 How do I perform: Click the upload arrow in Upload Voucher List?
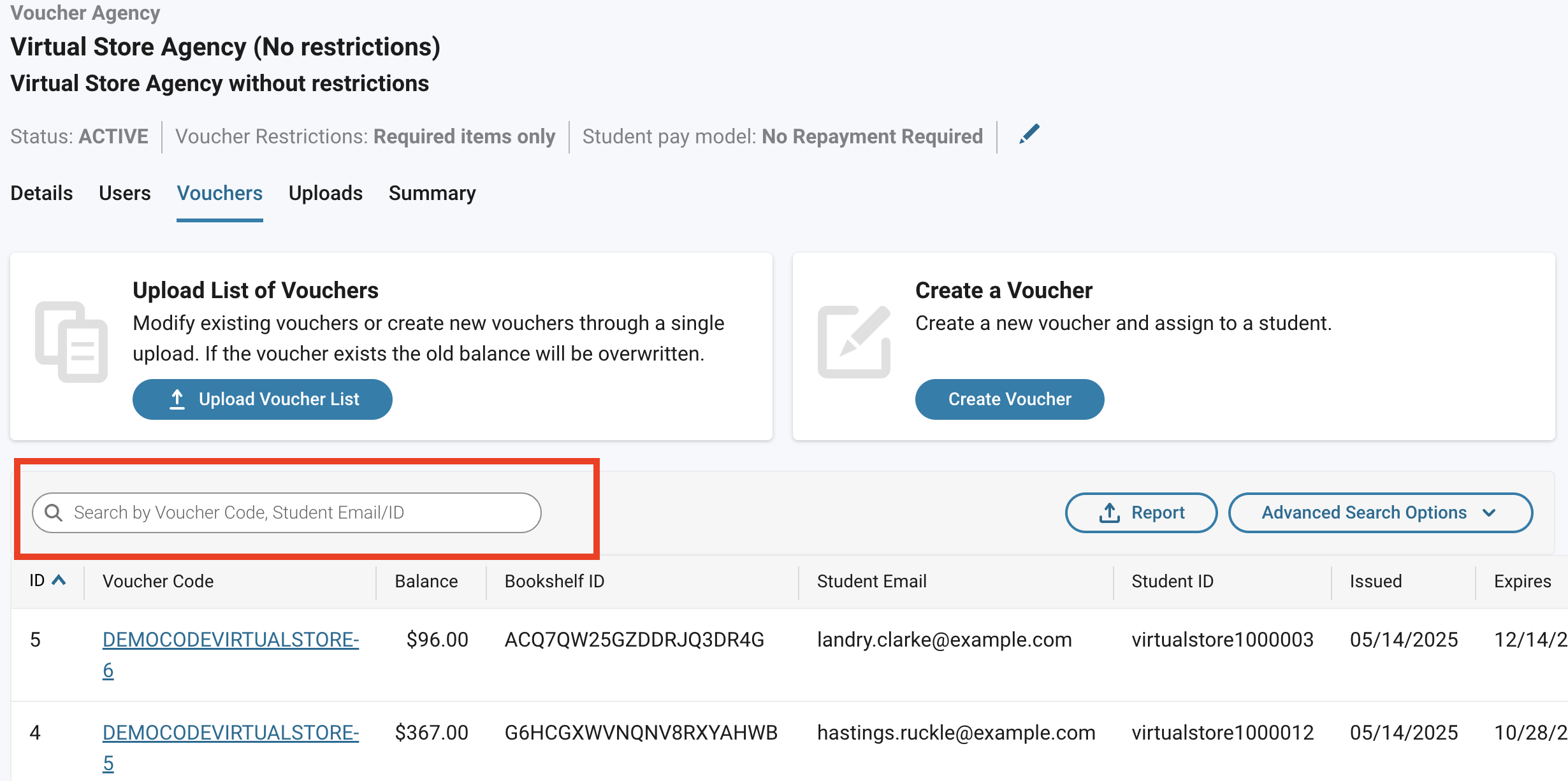(177, 399)
